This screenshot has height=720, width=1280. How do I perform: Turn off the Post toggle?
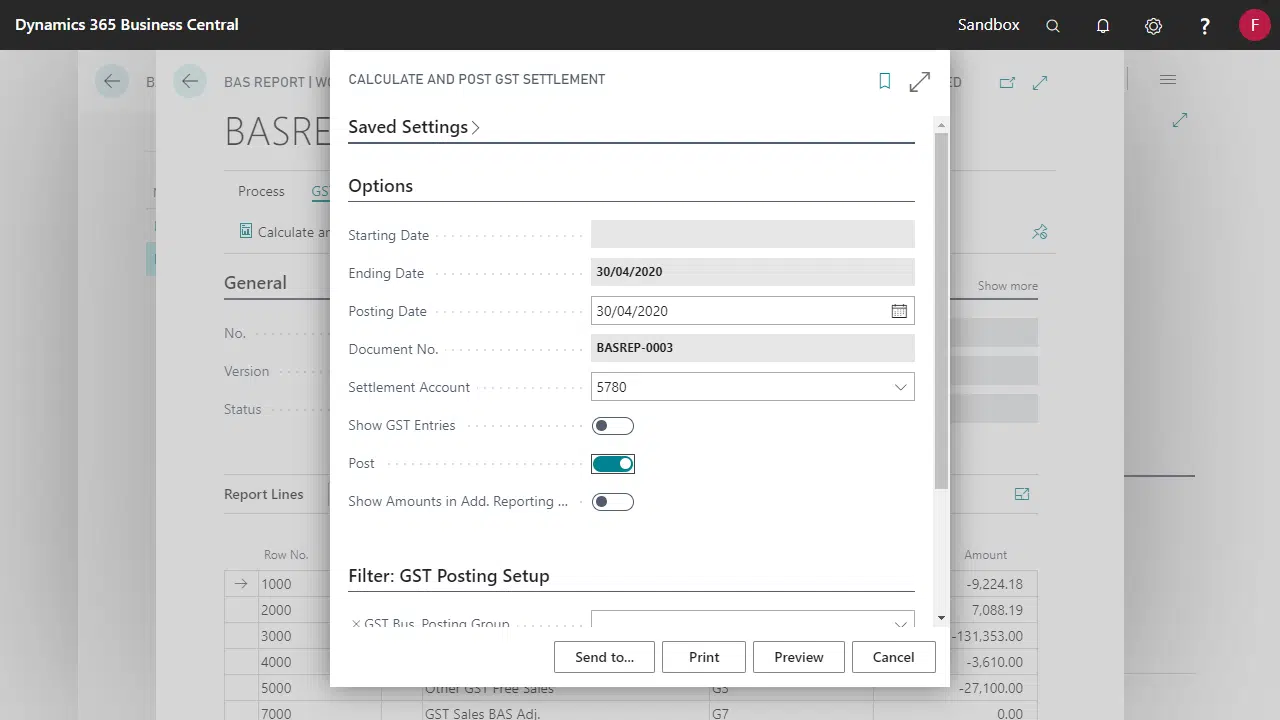tap(613, 464)
